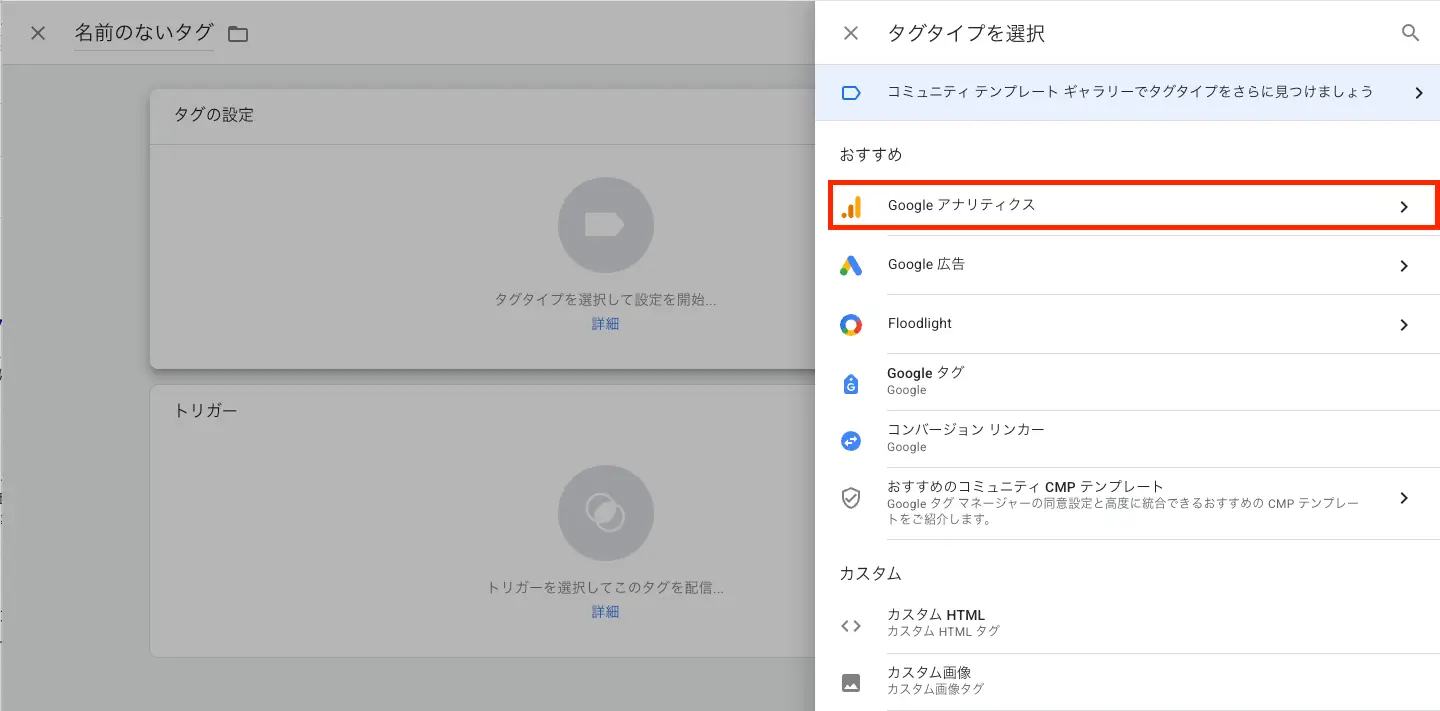Viewport: 1440px width, 711px height.
Task: Click the CMP template shield icon
Action: pos(851,498)
